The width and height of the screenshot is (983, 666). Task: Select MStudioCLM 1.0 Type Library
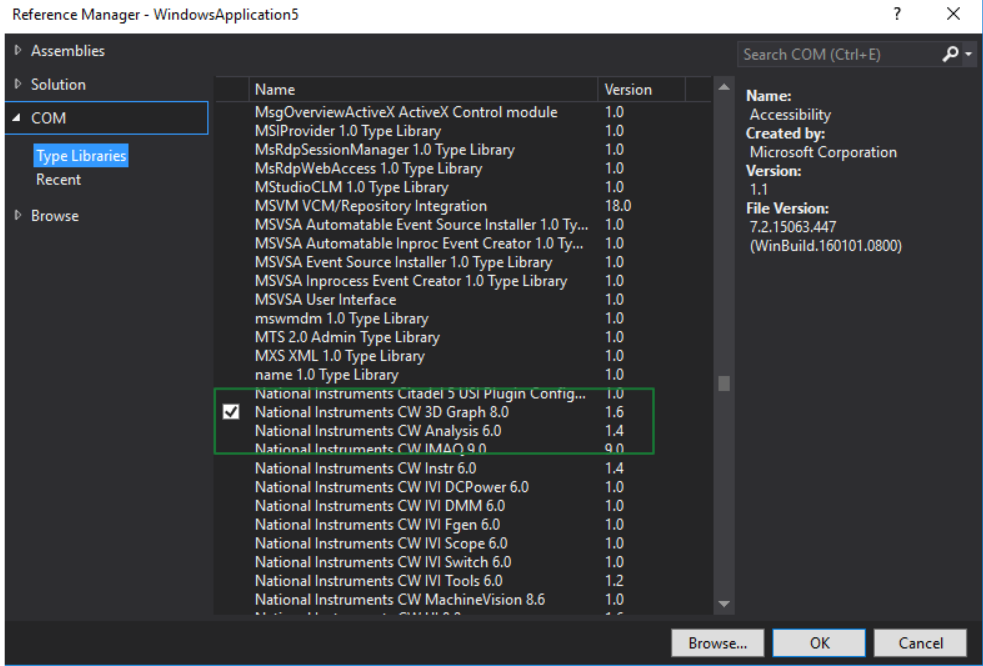pyautogui.click(x=464, y=188)
